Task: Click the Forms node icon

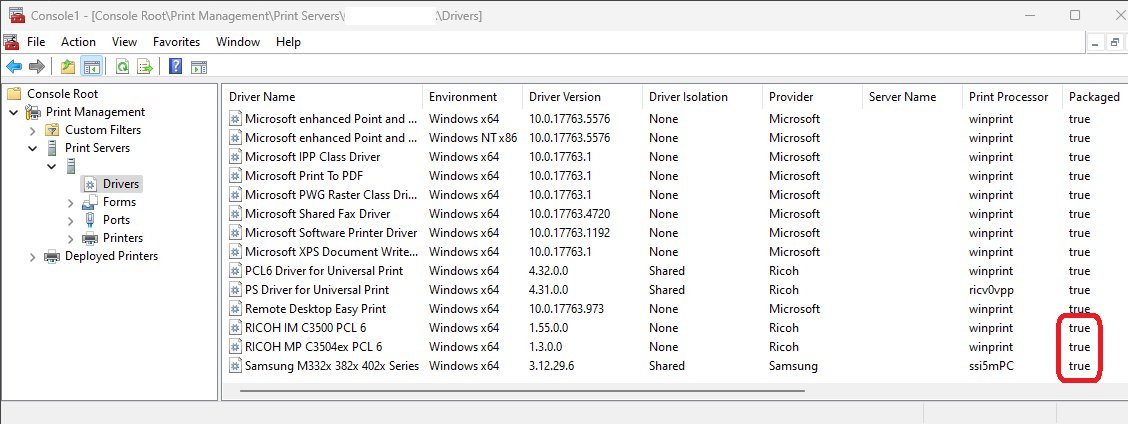Action: (89, 202)
